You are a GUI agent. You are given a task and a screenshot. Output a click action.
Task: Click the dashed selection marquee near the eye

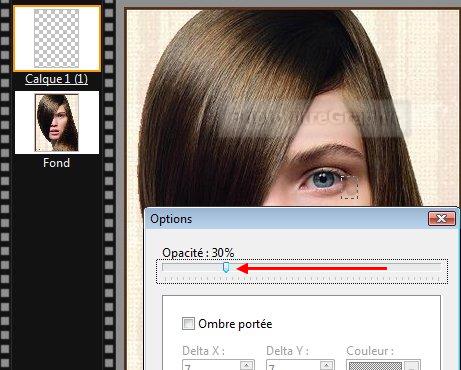pyautogui.click(x=349, y=188)
